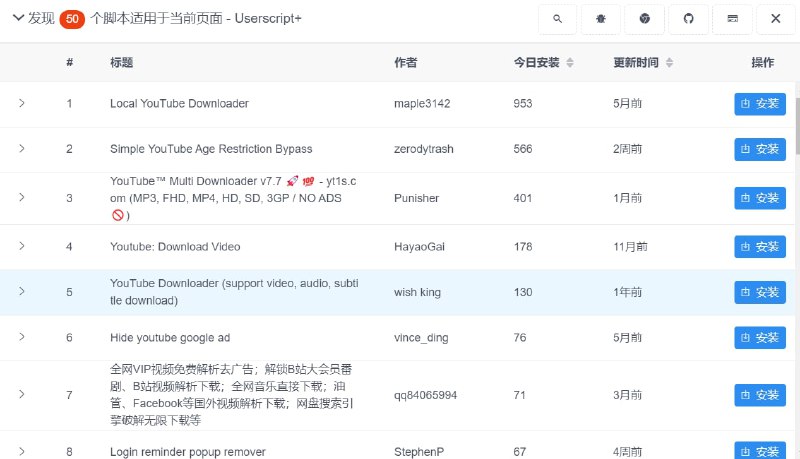Install Youtube: Download Video by HayaoGai
The width and height of the screenshot is (800, 459).
[x=760, y=247]
